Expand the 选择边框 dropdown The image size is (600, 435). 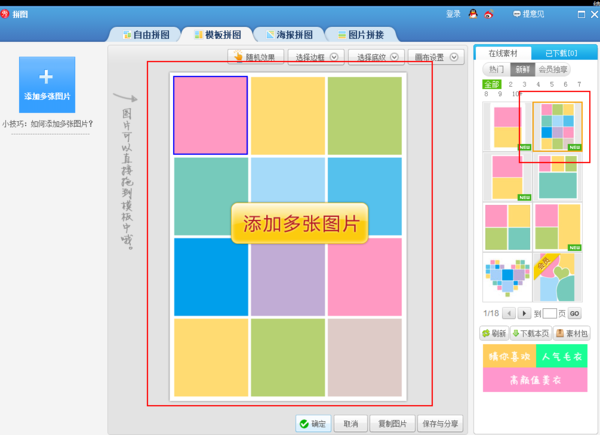316,57
